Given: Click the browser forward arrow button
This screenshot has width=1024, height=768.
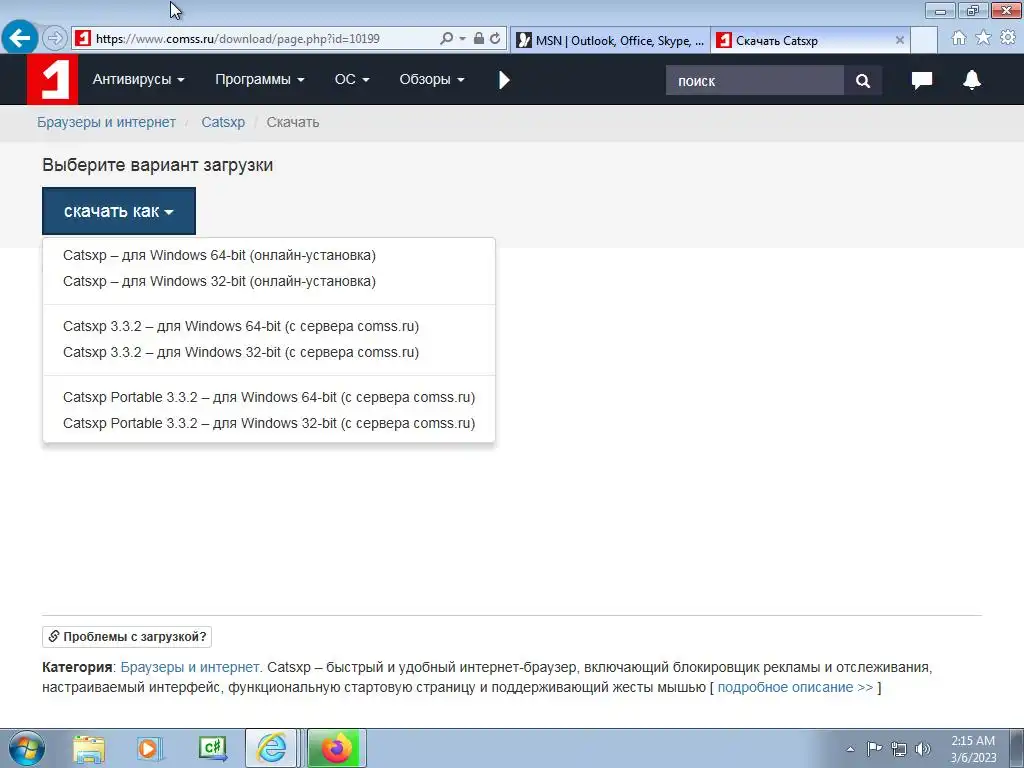Looking at the screenshot, I should pos(55,39).
